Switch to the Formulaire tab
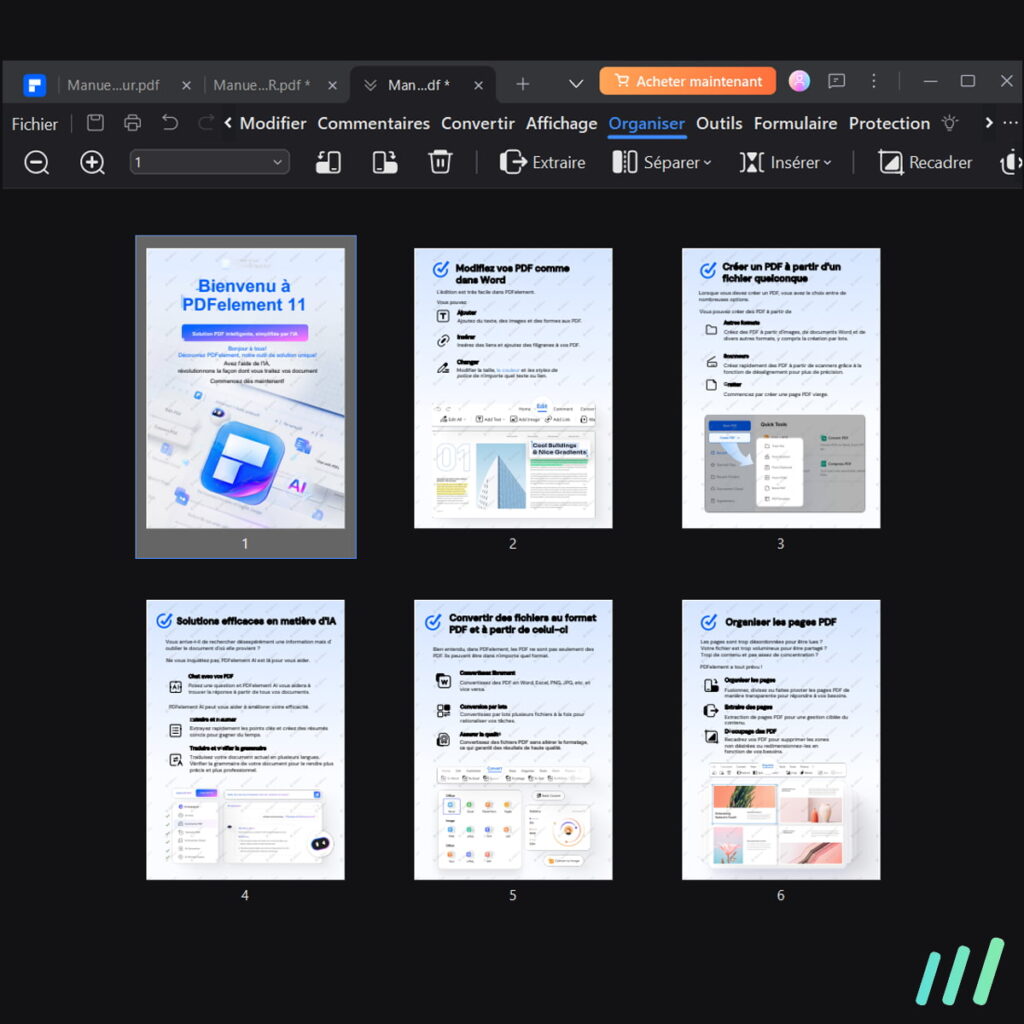 click(x=795, y=123)
